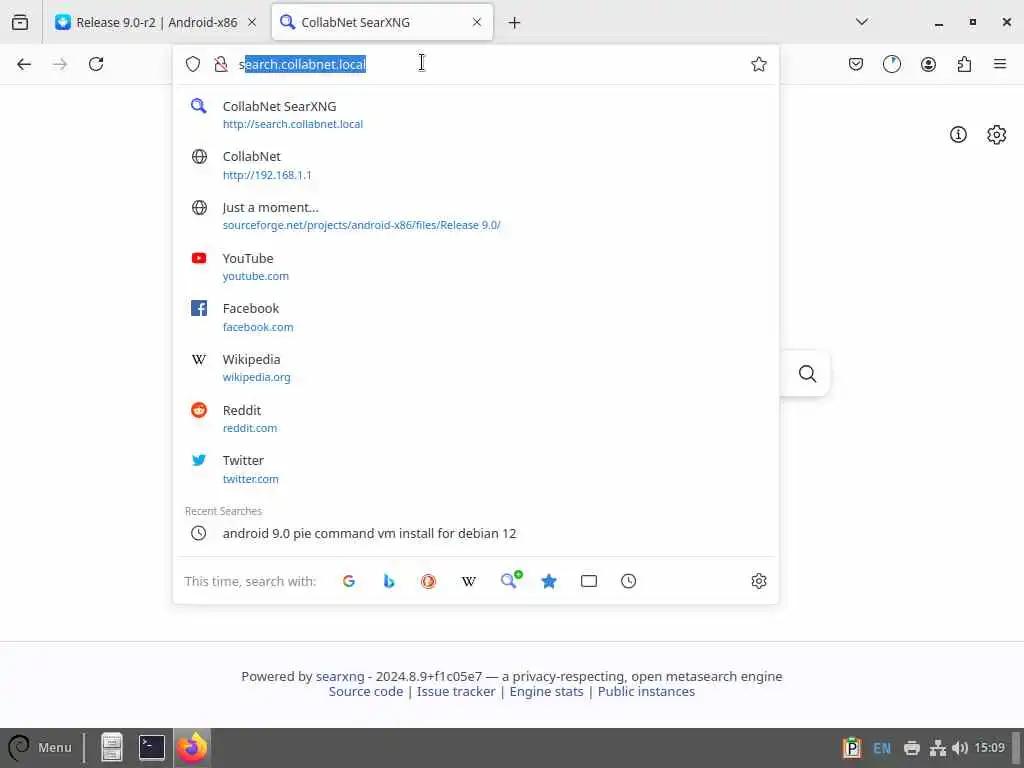This screenshot has height=768, width=1024.
Task: Select recent search android 9.0 pie command
Action: pos(475,534)
